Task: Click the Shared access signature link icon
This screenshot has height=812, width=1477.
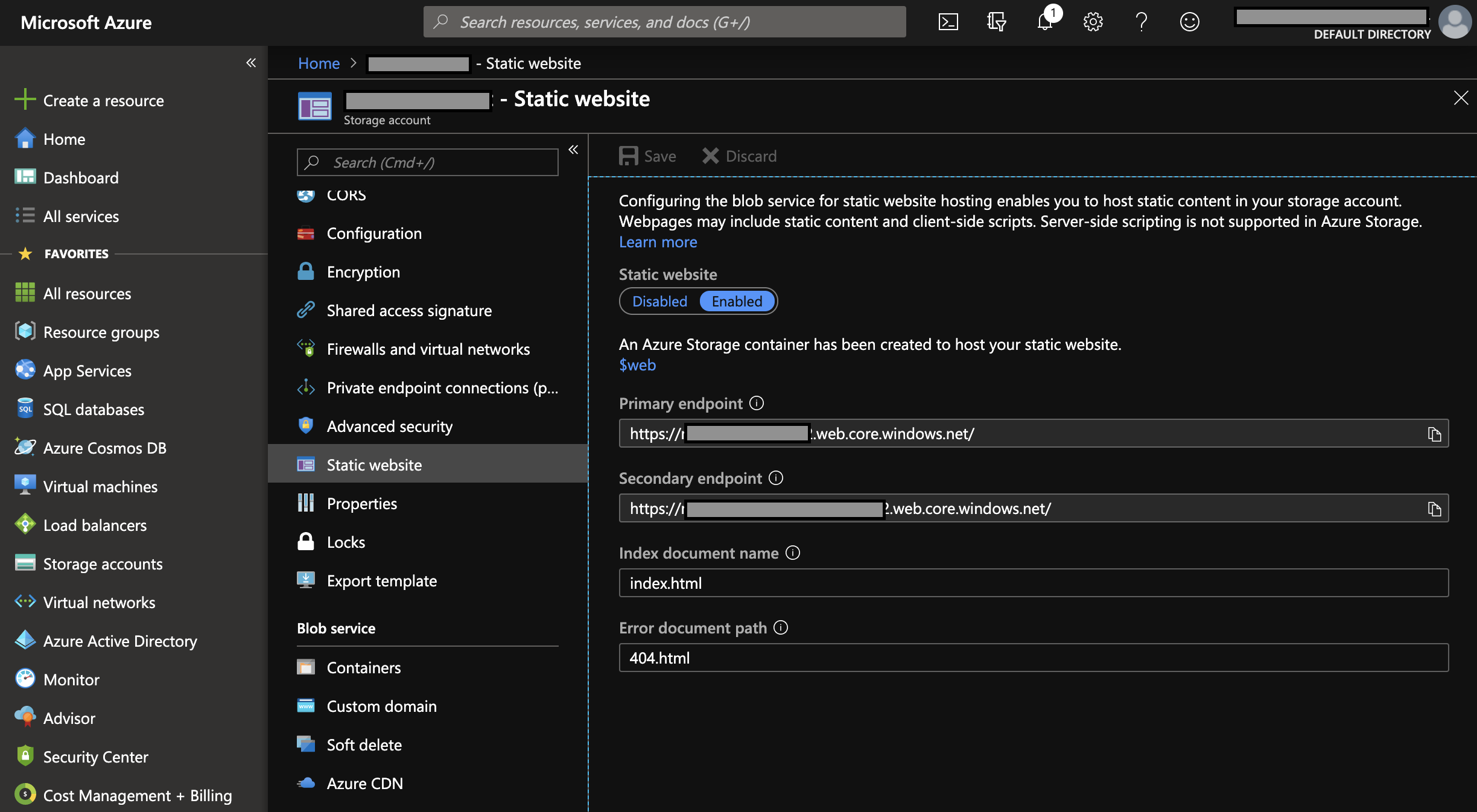Action: (x=306, y=309)
